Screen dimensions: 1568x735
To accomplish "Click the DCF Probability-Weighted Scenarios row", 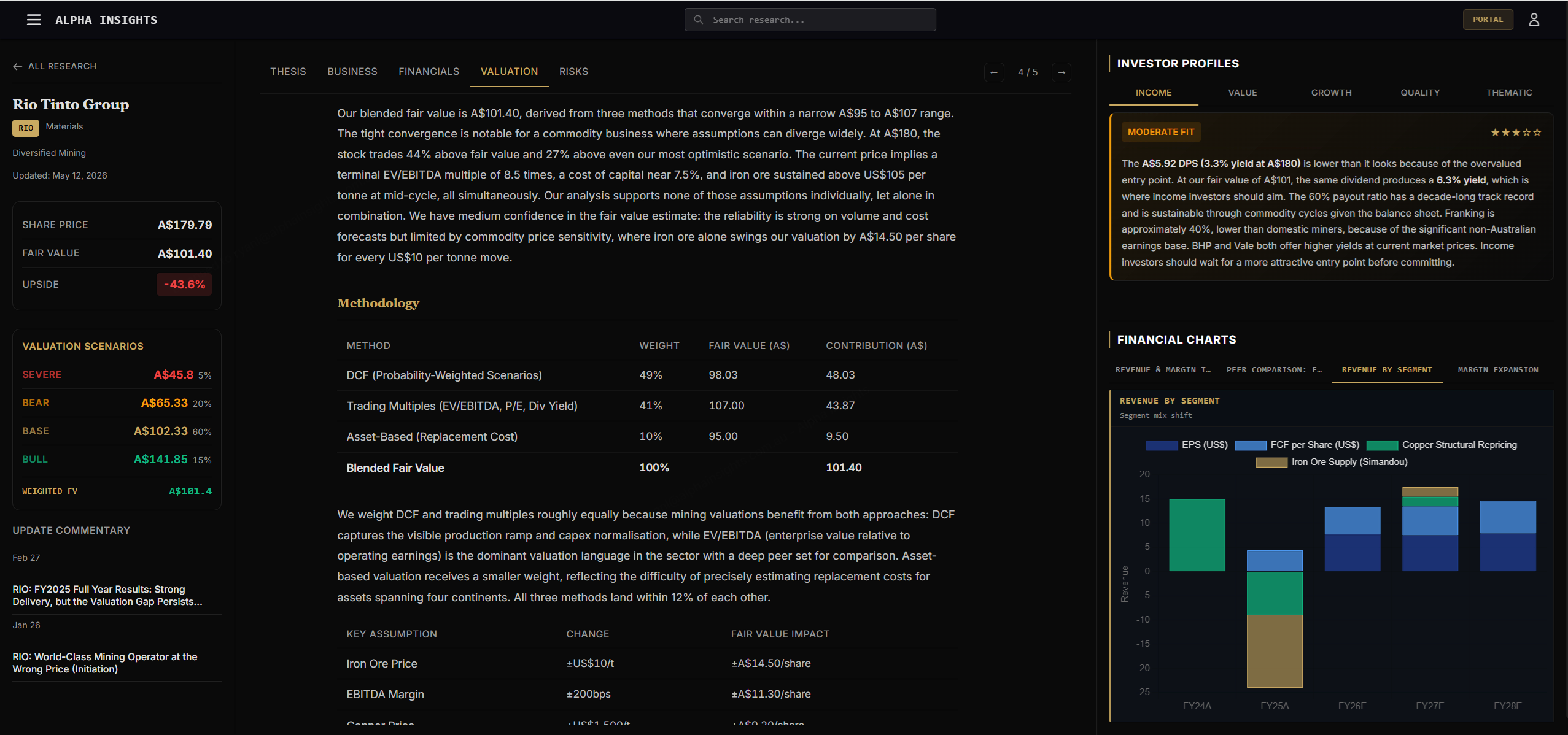I will 647,375.
